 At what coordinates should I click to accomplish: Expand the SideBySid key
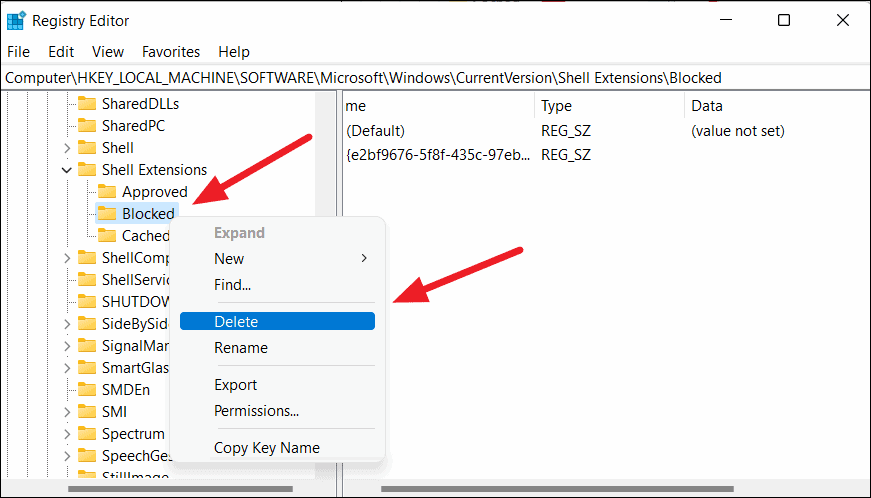click(67, 324)
